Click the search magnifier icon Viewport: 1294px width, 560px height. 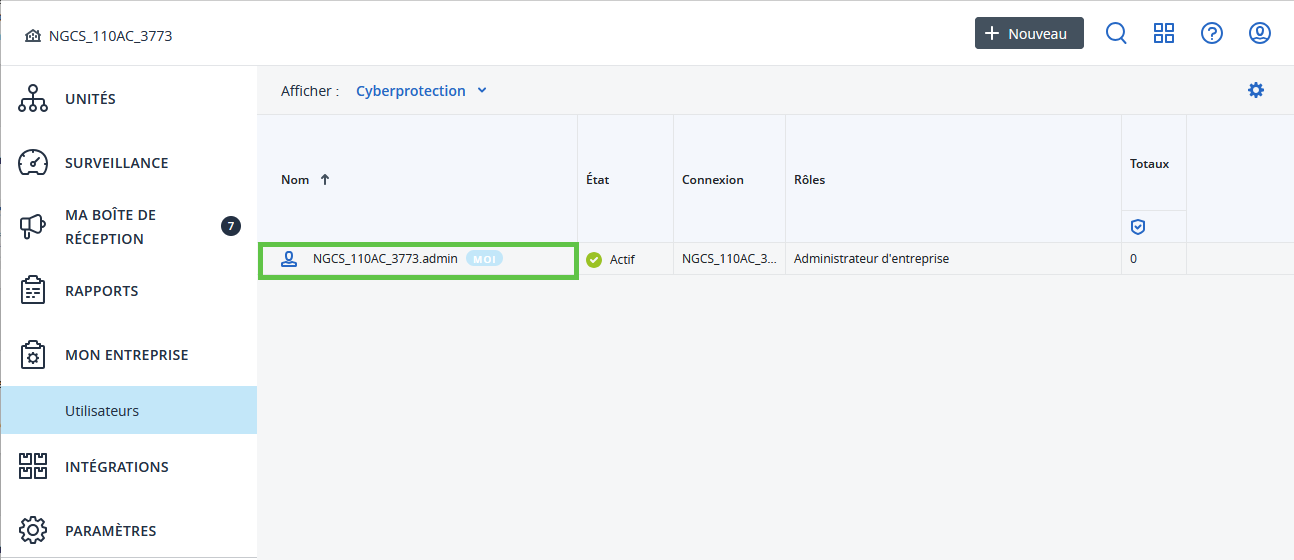(1116, 33)
